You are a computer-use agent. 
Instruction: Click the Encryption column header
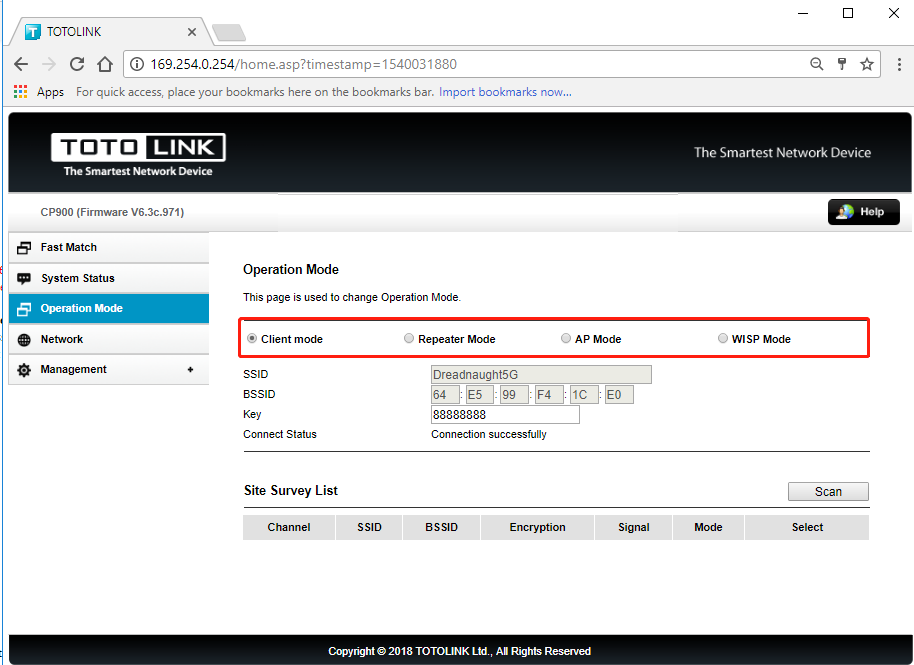pos(537,527)
